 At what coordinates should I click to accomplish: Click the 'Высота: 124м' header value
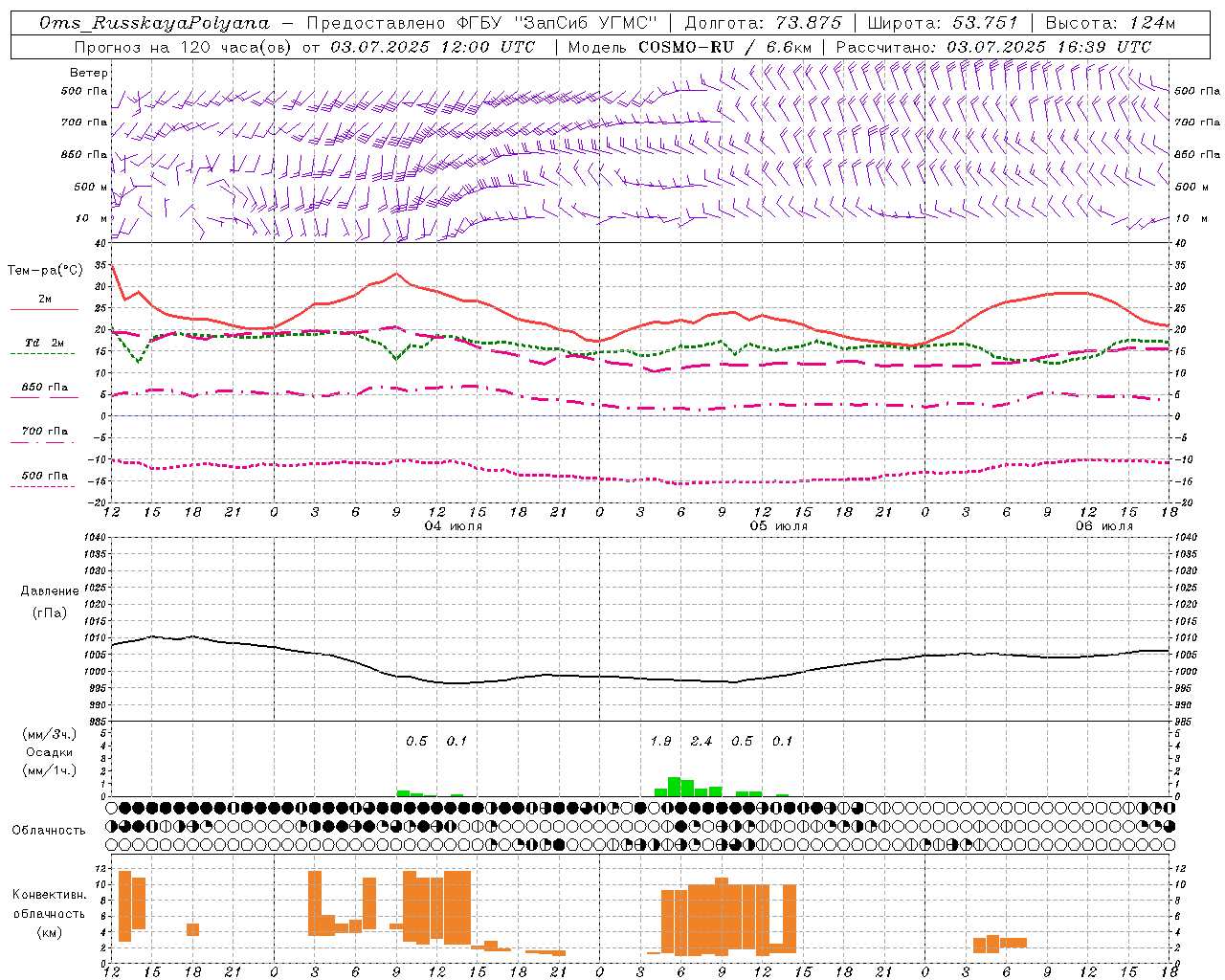[x=1109, y=23]
